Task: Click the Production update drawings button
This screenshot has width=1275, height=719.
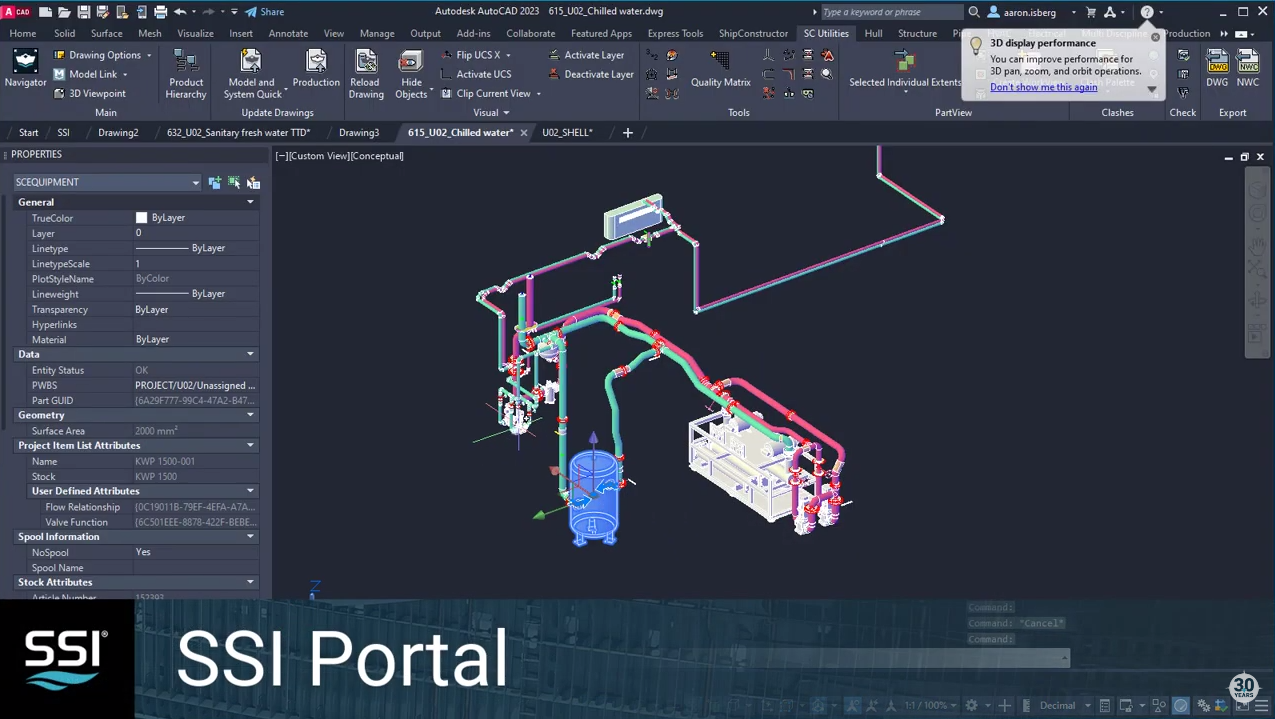Action: point(316,70)
